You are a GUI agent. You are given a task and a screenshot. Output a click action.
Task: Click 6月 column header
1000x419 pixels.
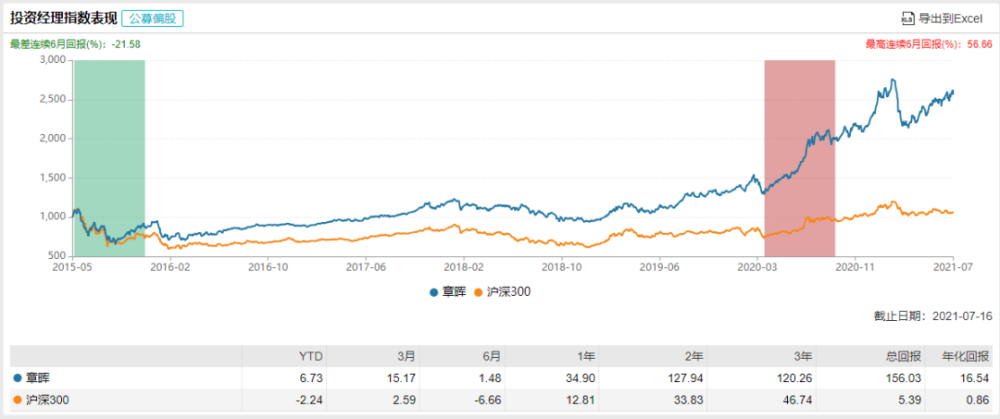(494, 356)
